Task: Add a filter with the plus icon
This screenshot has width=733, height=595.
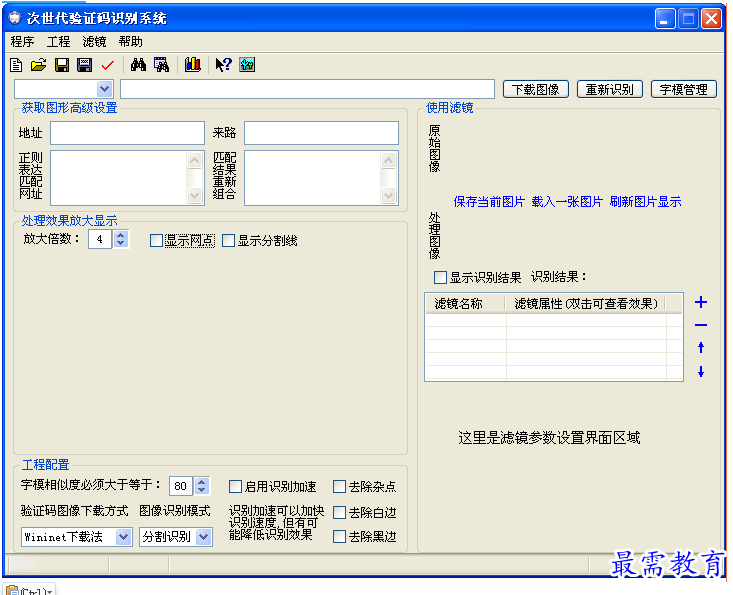Action: click(x=700, y=302)
